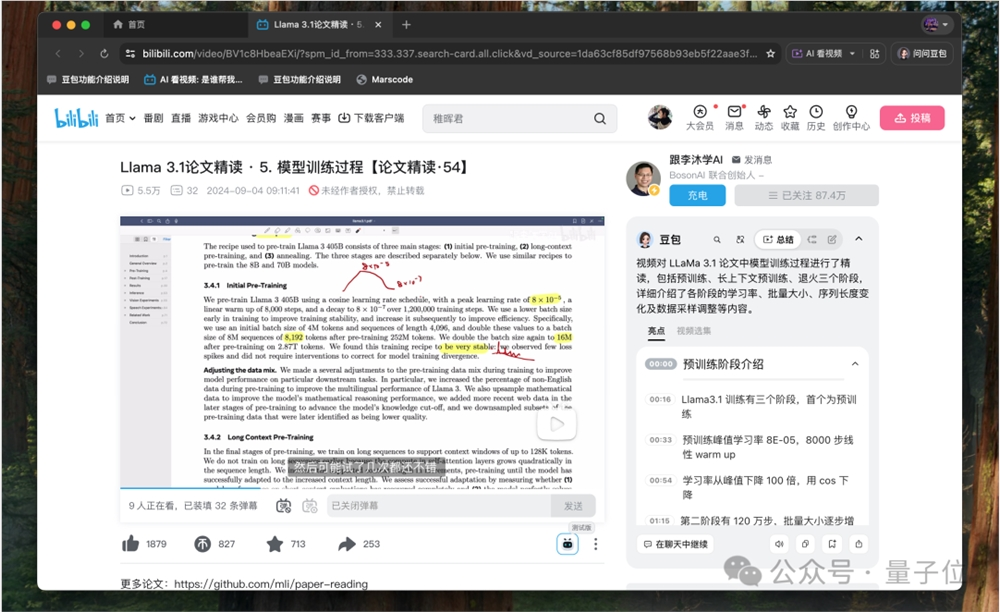
Task: Collapse the Doubao summary panel with the chevron
Action: tap(858, 239)
